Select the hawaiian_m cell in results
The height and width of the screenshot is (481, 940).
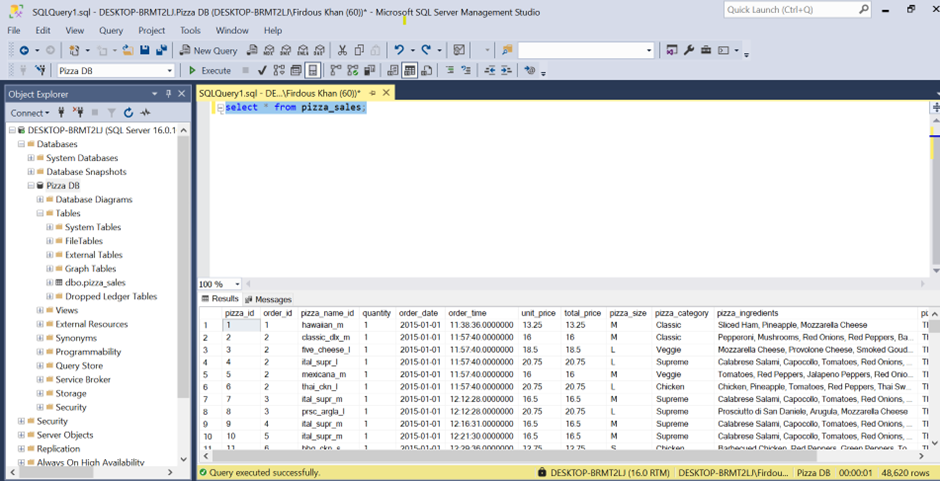328,325
